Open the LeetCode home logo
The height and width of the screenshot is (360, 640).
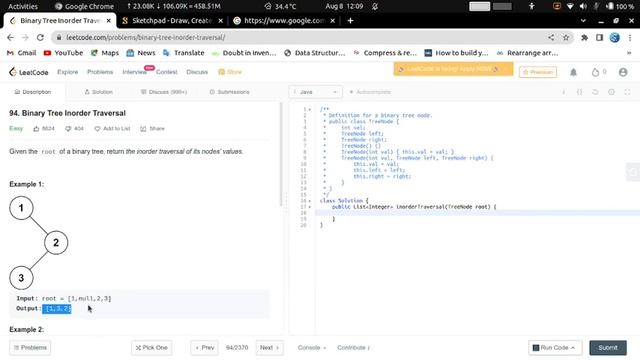click(29, 72)
